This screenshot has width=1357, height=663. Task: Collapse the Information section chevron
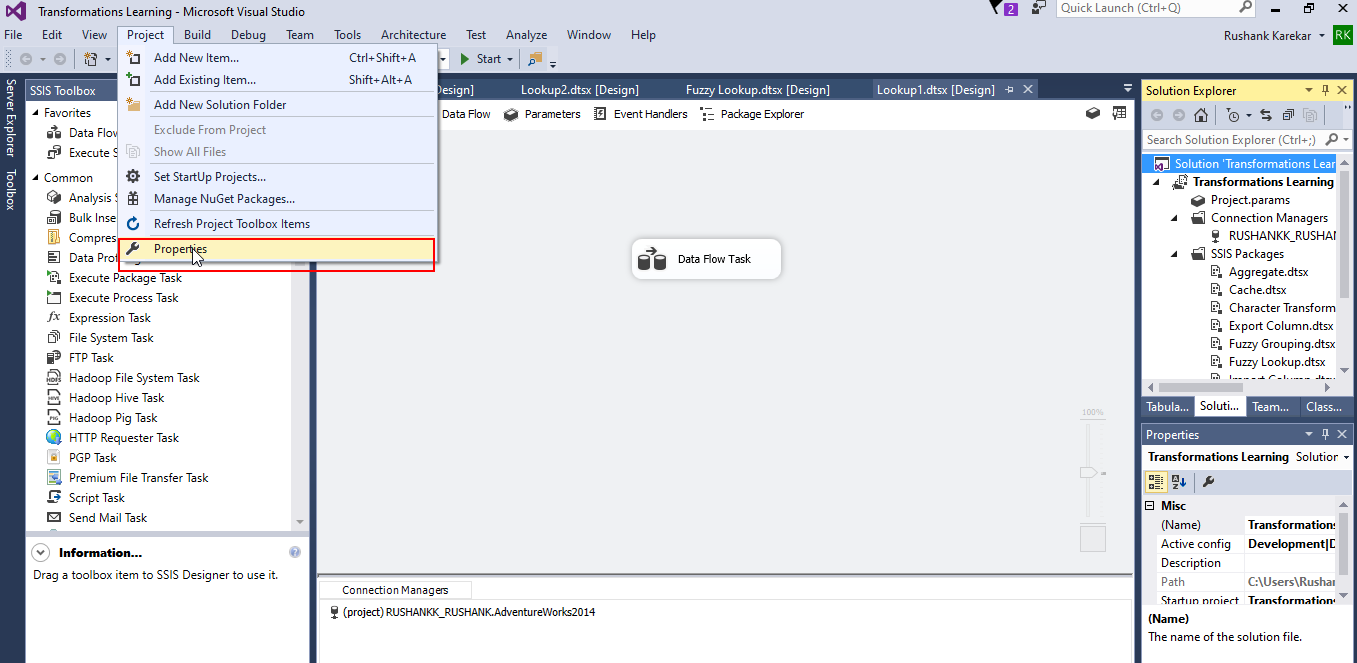click(x=41, y=552)
